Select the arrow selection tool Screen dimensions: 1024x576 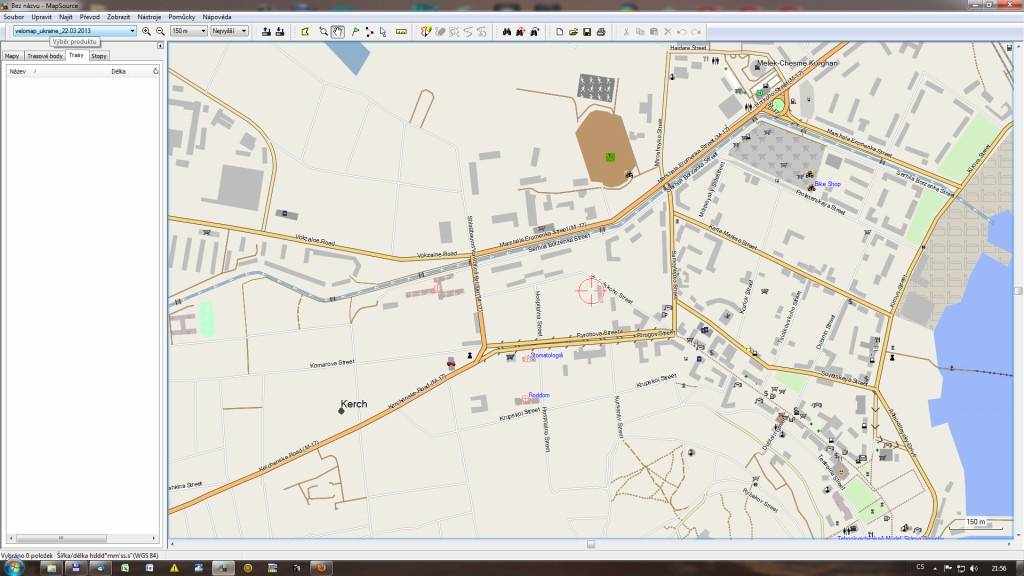[x=383, y=32]
